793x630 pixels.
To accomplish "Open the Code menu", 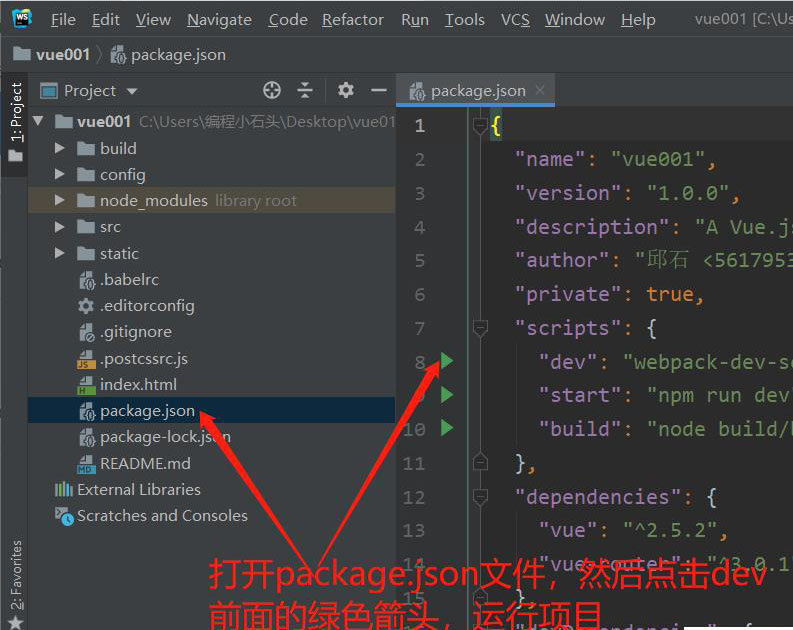I will (288, 20).
